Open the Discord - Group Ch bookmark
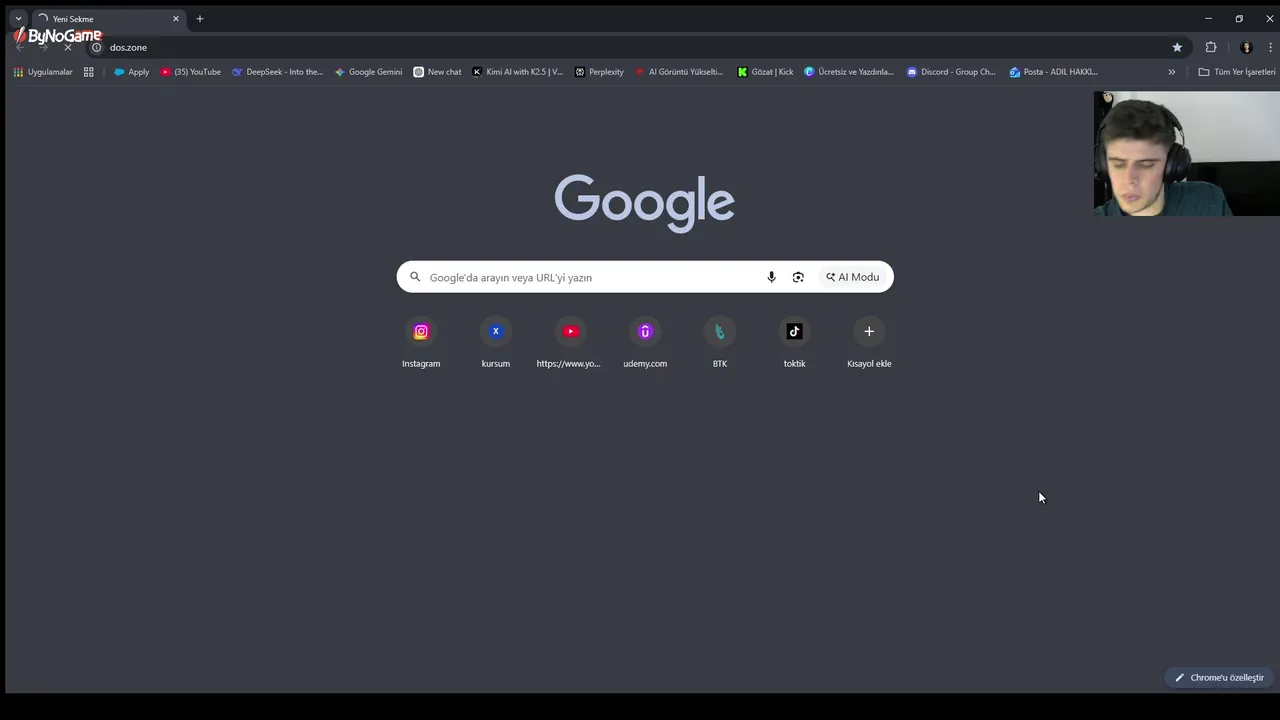1280x720 pixels. [951, 72]
